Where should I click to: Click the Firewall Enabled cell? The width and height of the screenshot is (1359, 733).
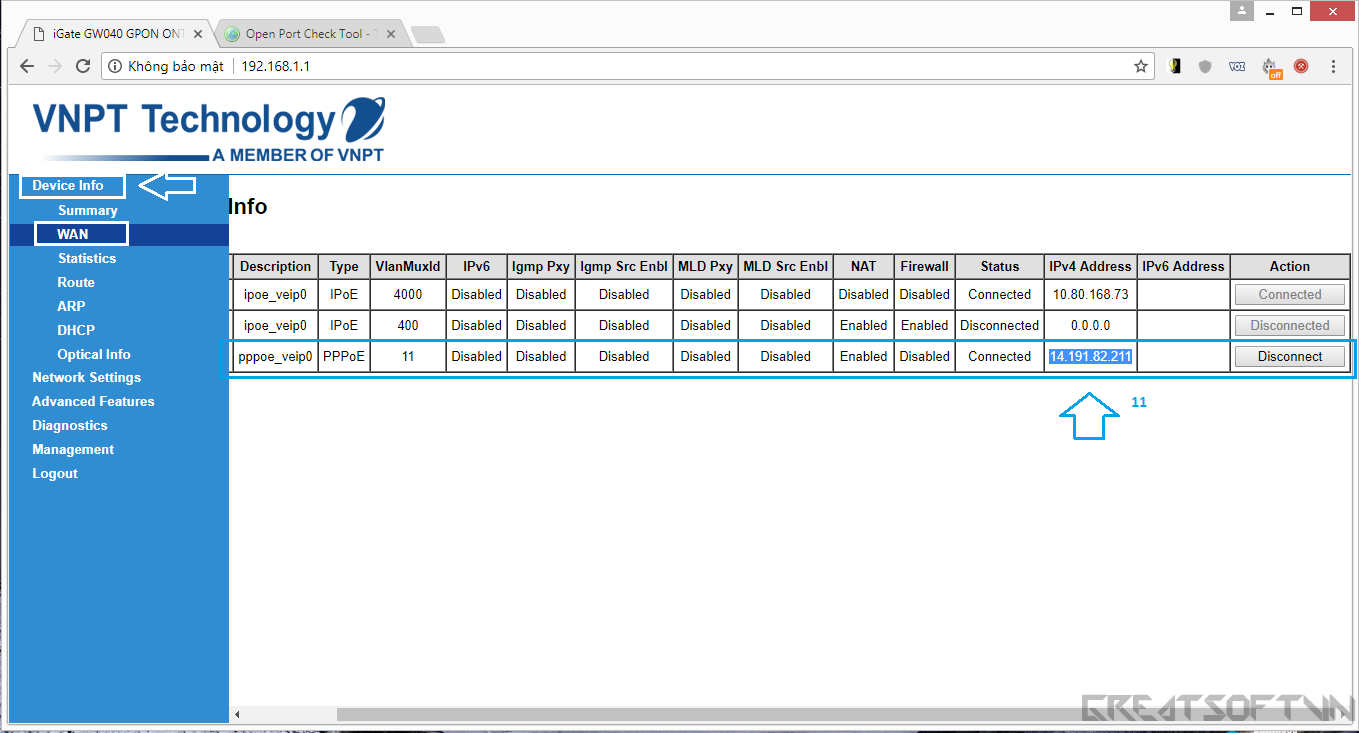pos(924,325)
